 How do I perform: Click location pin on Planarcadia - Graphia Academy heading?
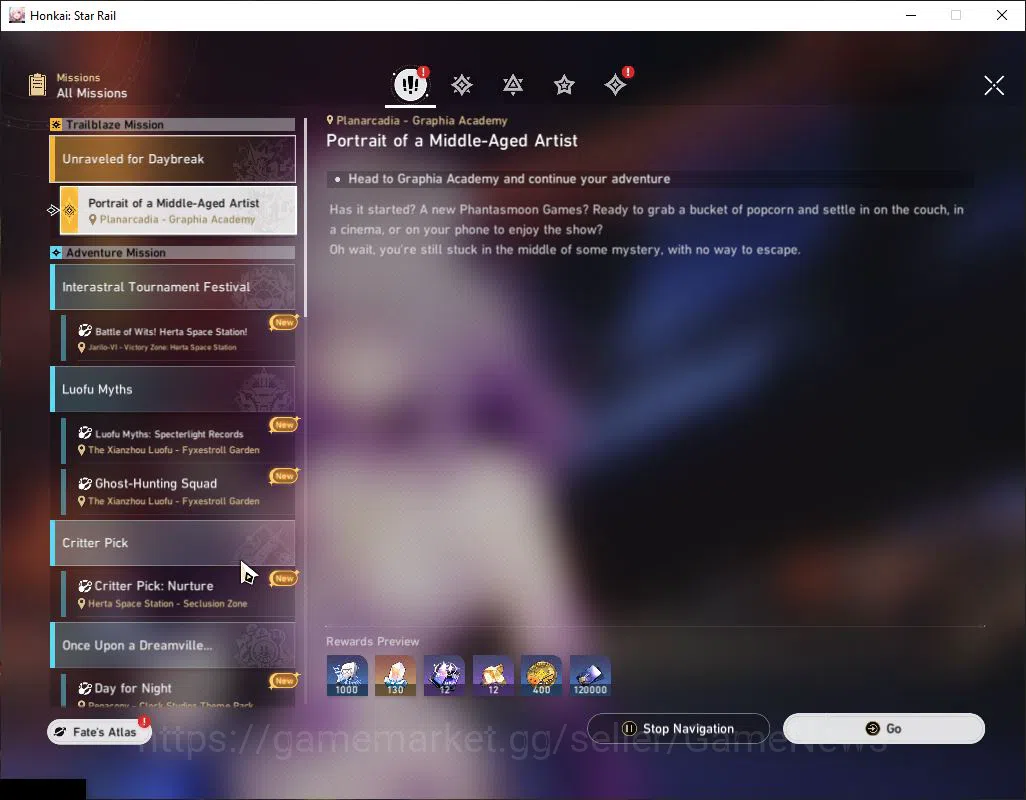(330, 120)
